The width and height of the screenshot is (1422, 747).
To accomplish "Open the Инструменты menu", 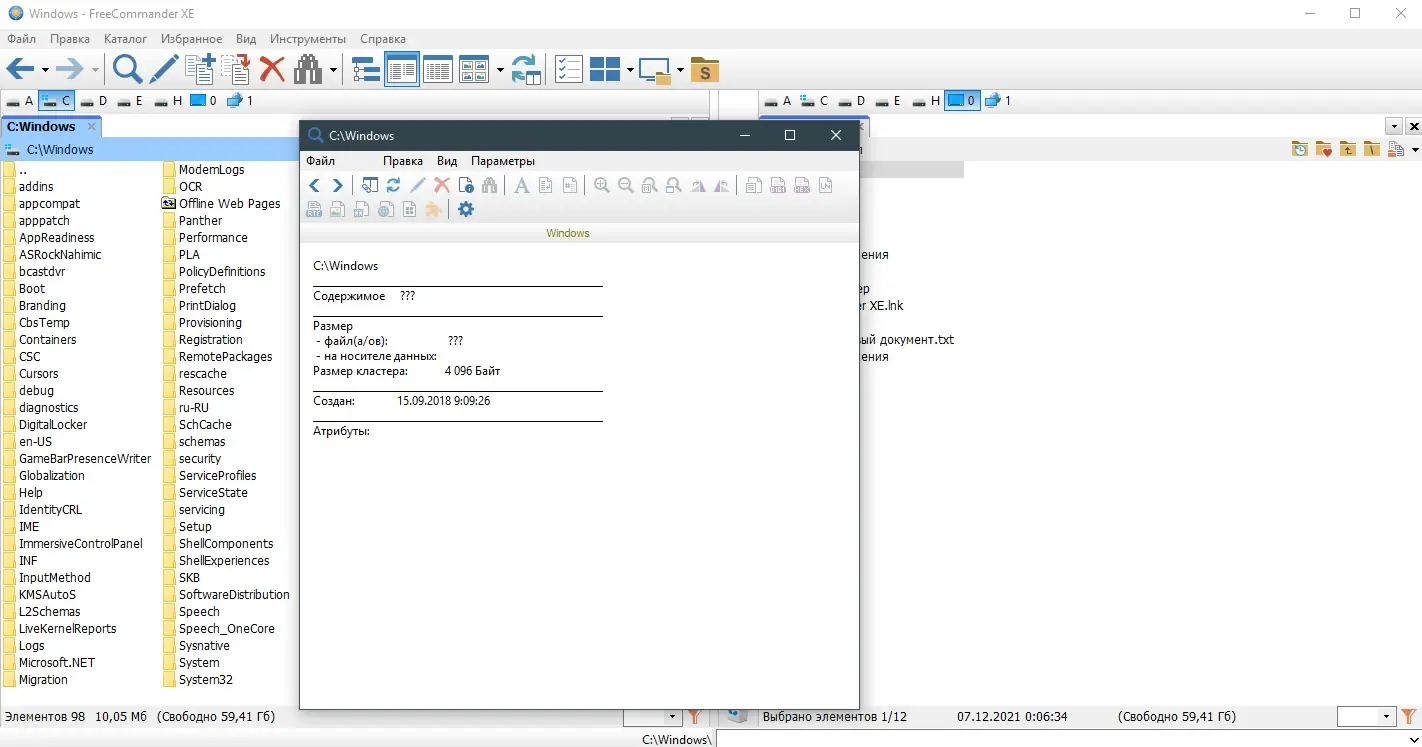I will (x=308, y=39).
